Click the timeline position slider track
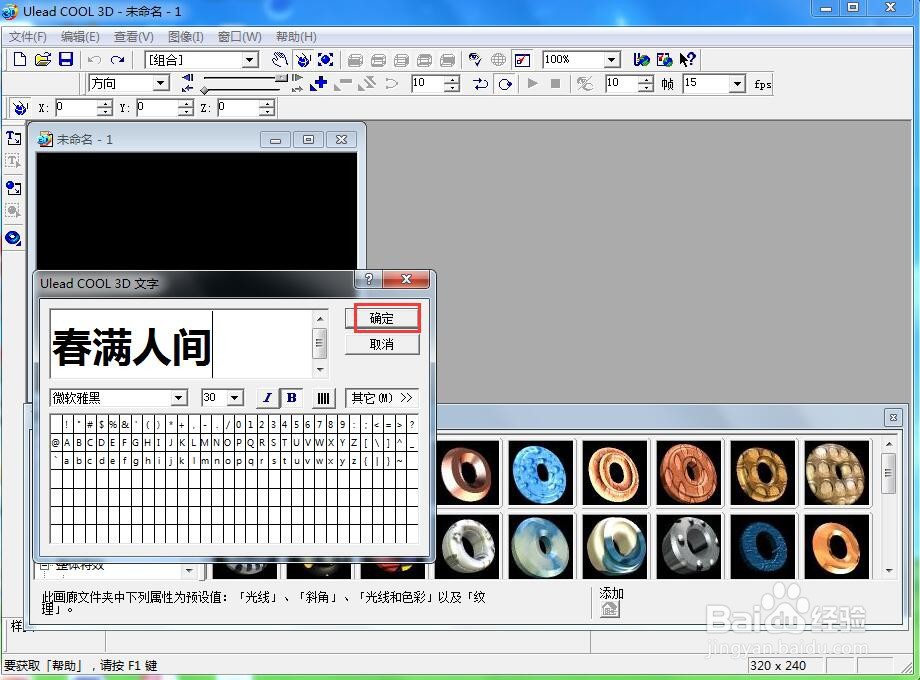This screenshot has height=680, width=920. click(x=241, y=77)
